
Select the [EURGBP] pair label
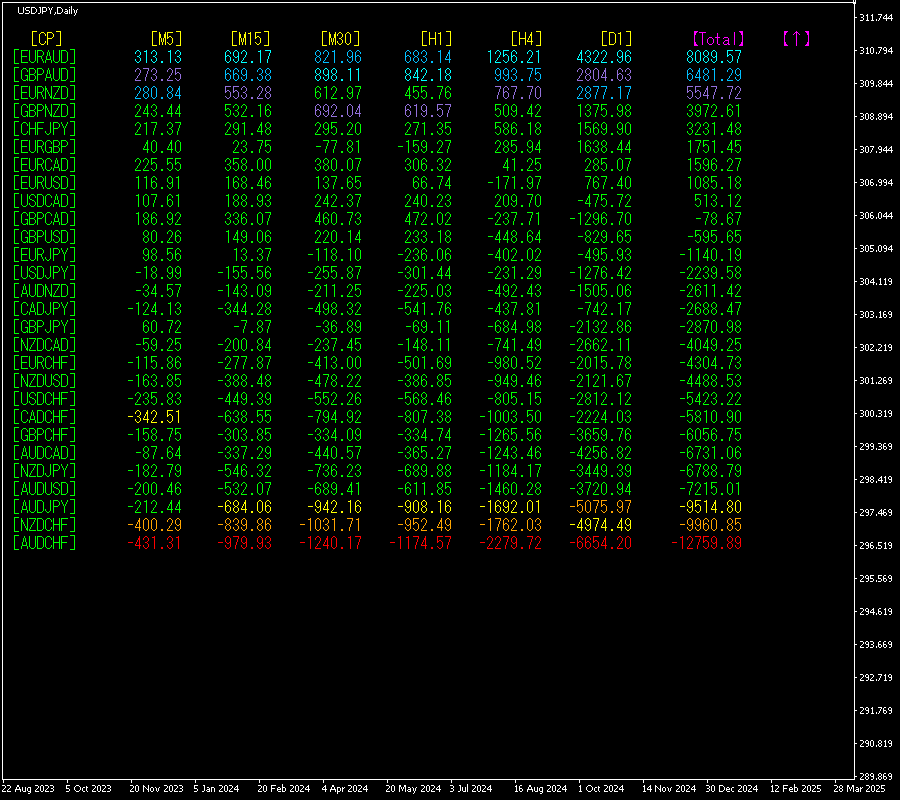[44, 147]
